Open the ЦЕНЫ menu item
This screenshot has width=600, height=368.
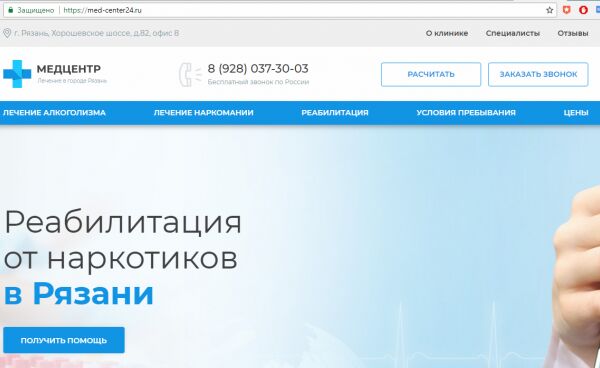point(576,113)
